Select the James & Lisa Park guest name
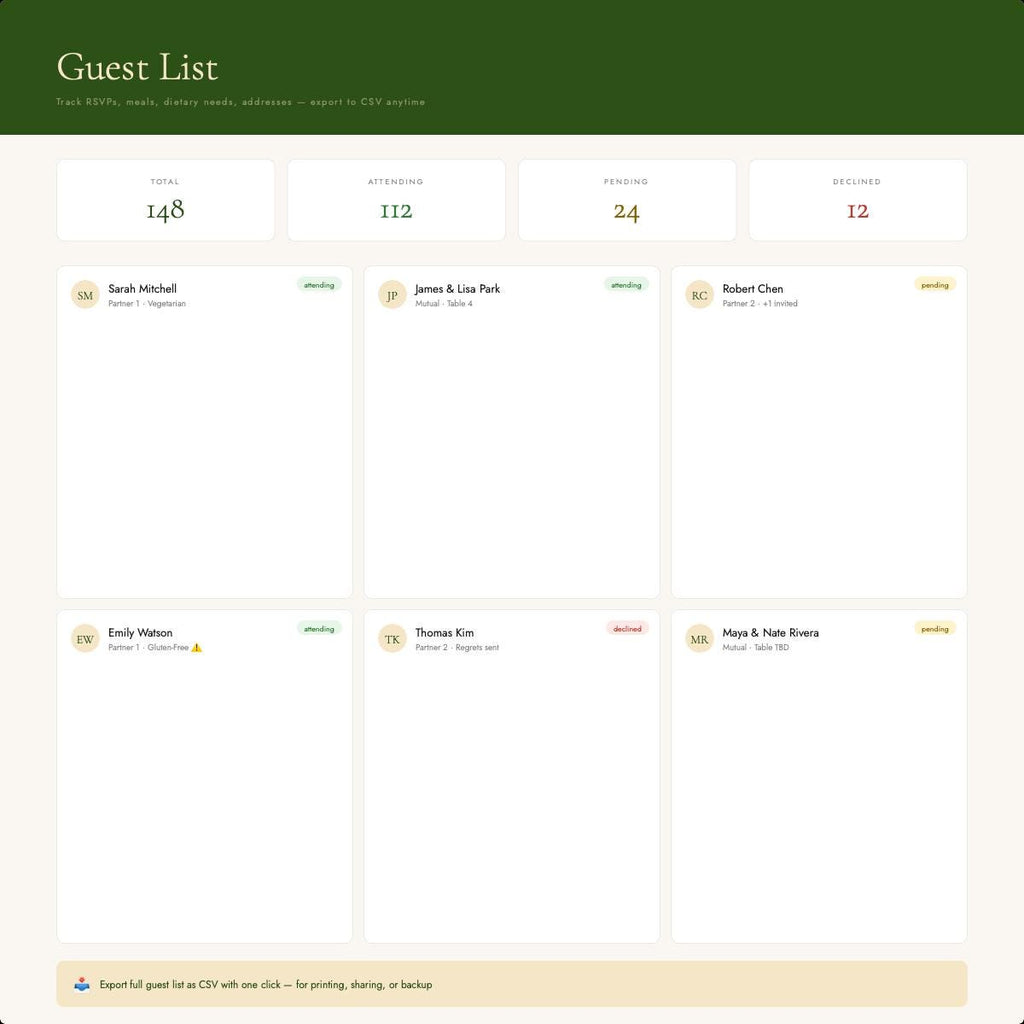This screenshot has height=1024, width=1024. [457, 289]
